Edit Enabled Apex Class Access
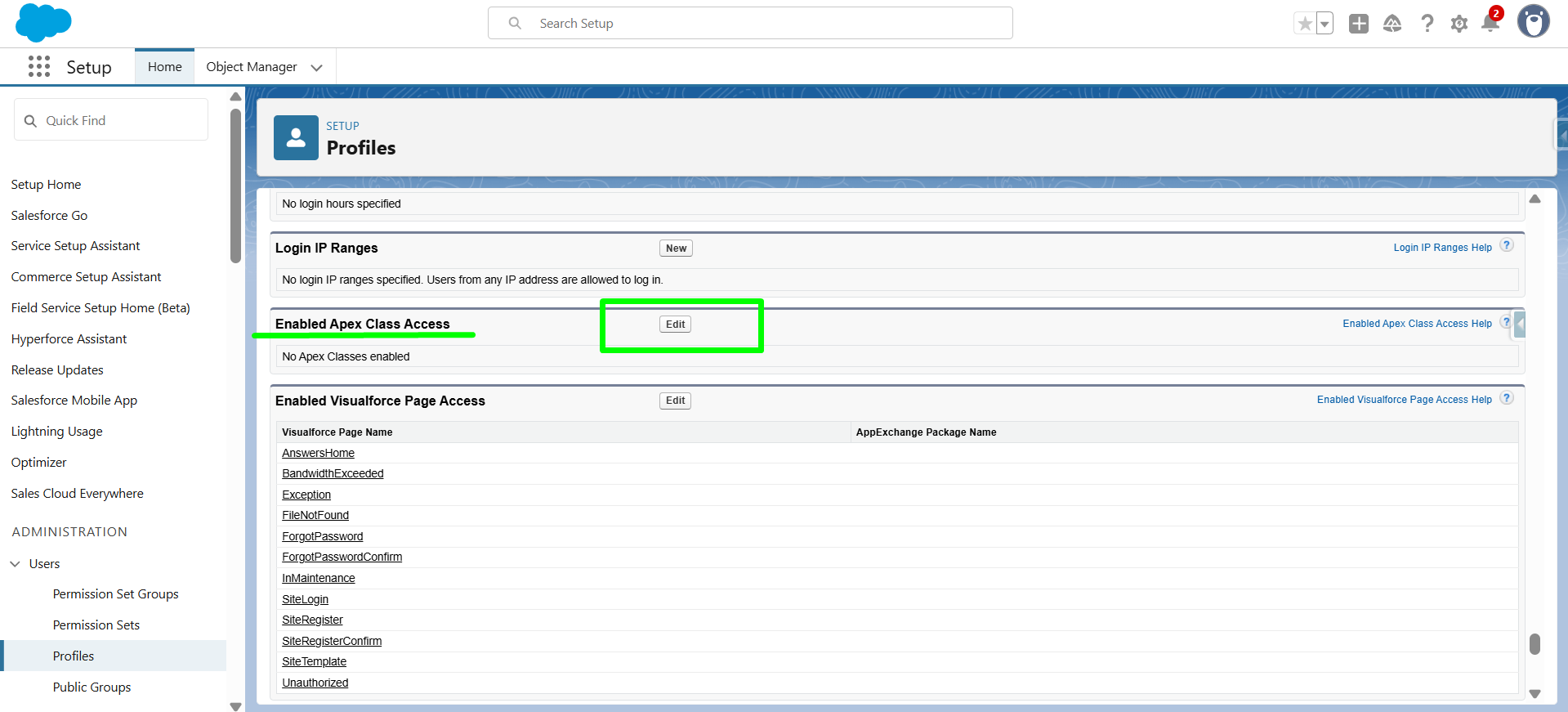The height and width of the screenshot is (712, 1568). coord(675,325)
